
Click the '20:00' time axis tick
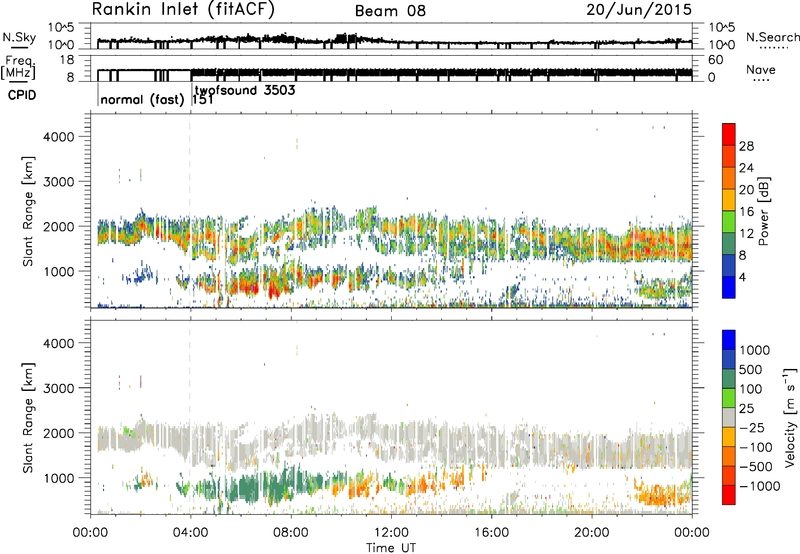point(592,533)
